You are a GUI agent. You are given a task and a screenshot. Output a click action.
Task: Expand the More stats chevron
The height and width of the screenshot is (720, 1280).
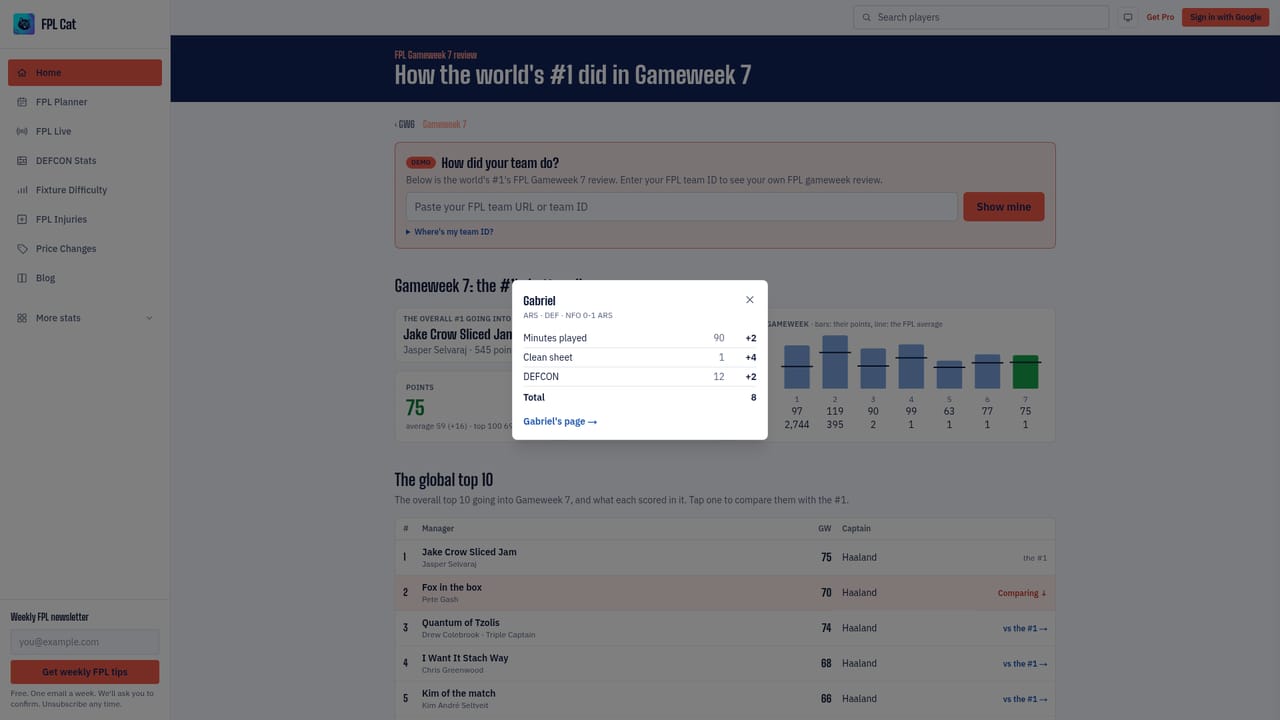150,318
